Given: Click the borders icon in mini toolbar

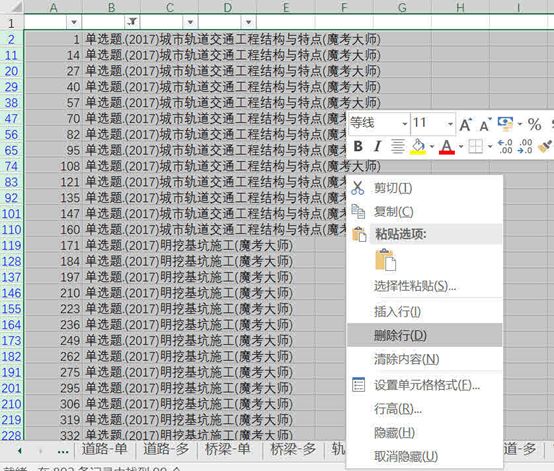Looking at the screenshot, I should [475, 146].
